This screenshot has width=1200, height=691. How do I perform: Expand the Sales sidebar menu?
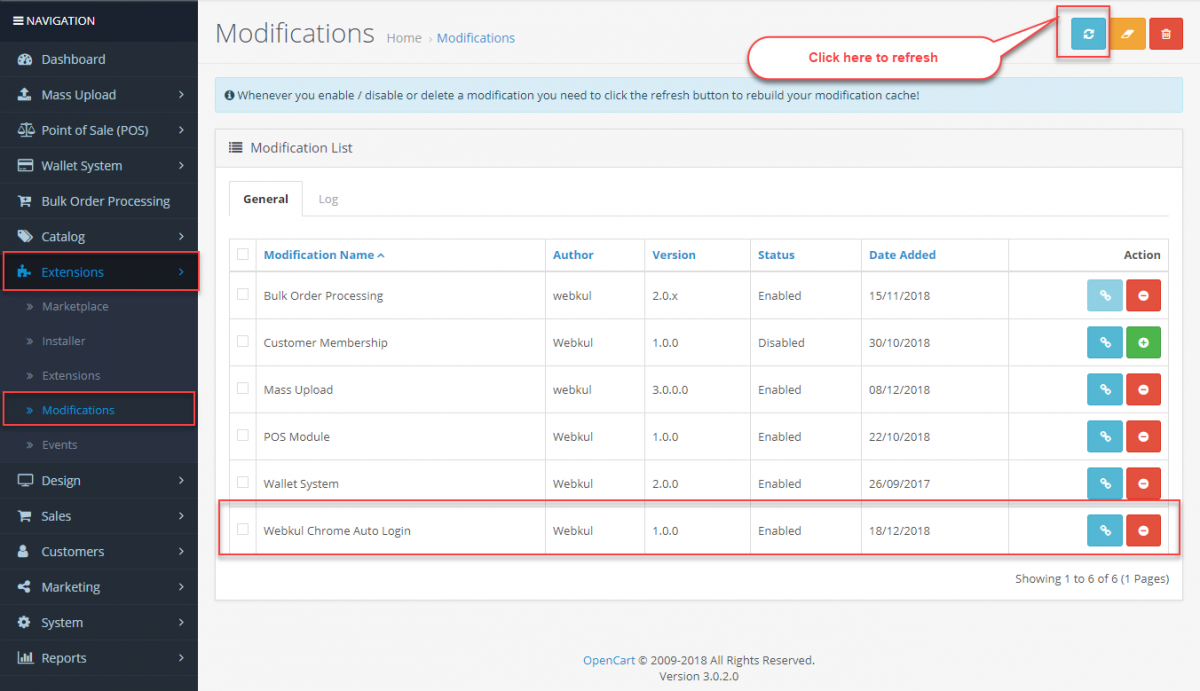[99, 516]
